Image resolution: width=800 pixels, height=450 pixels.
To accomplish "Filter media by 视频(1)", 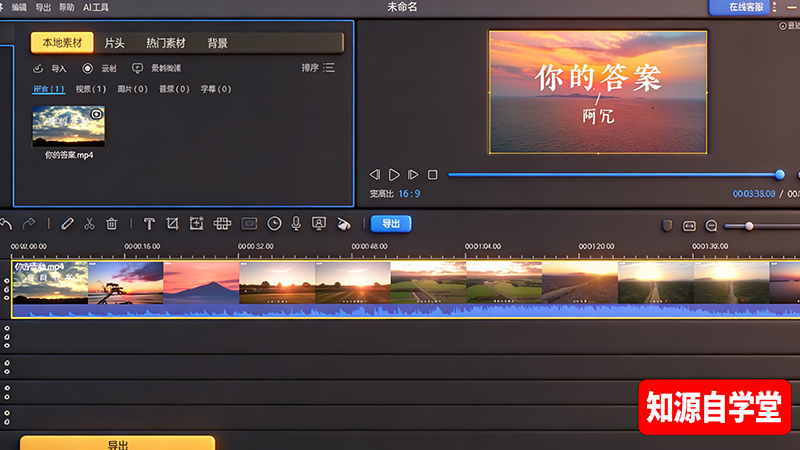I will point(91,89).
